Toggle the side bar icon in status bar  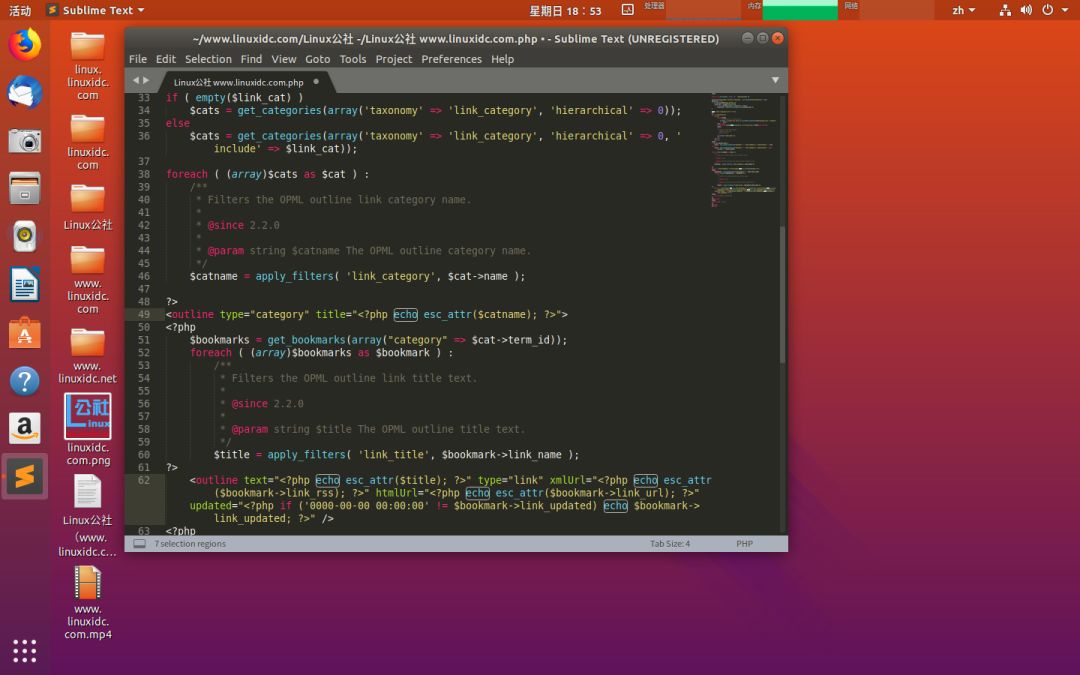coord(139,543)
